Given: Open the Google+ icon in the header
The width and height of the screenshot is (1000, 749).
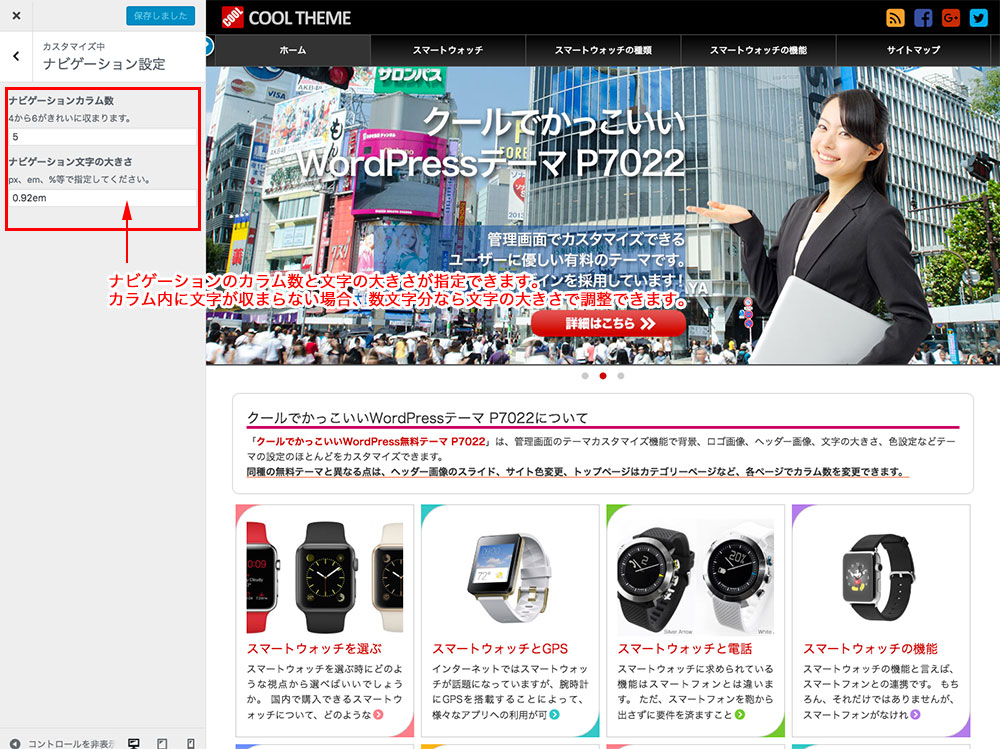Looking at the screenshot, I should (x=950, y=17).
